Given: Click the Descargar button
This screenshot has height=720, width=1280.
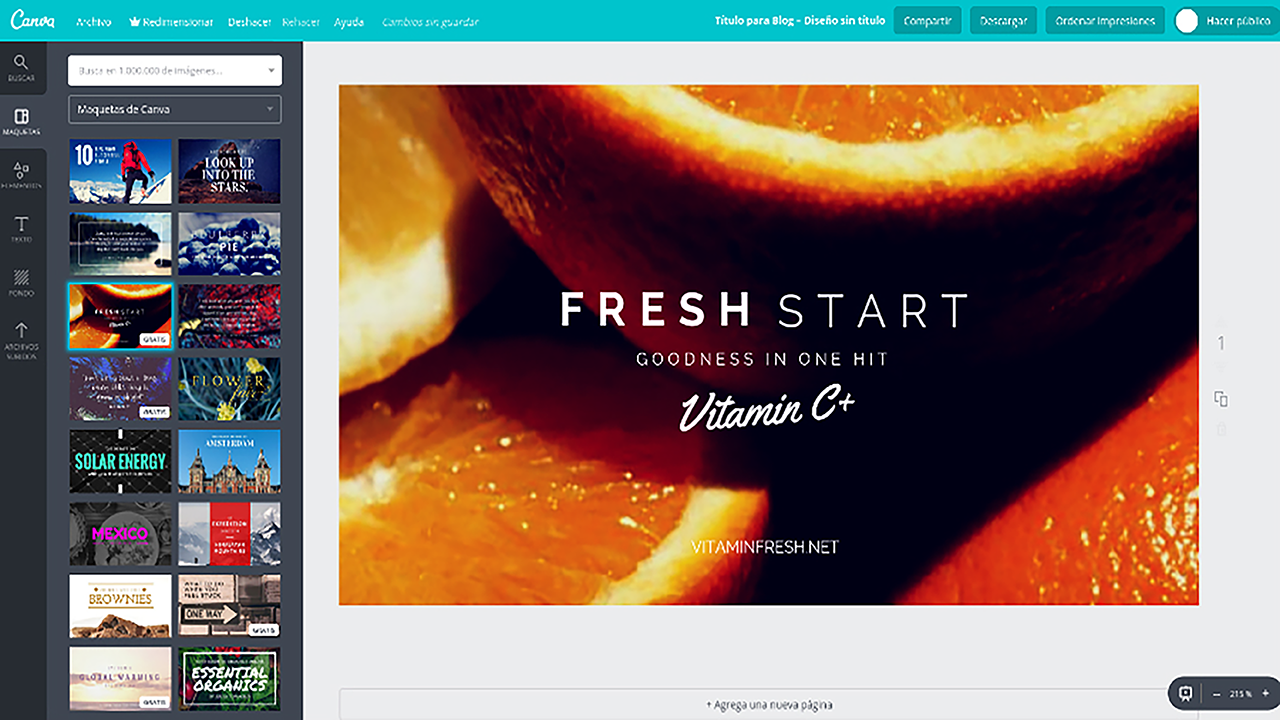Looking at the screenshot, I should coord(1003,21).
